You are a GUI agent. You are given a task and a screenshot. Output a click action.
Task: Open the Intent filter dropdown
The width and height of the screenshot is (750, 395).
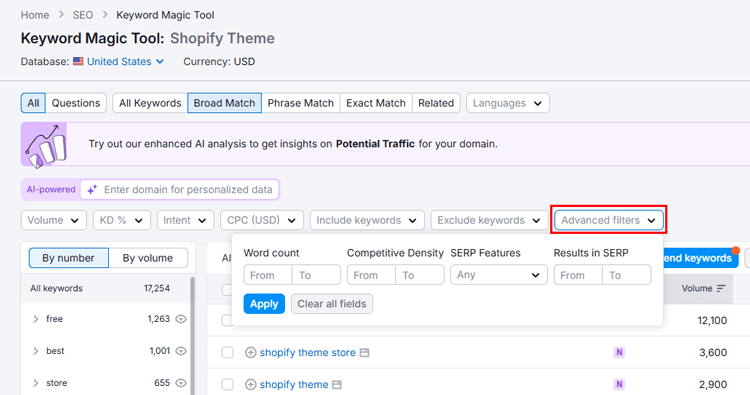185,220
